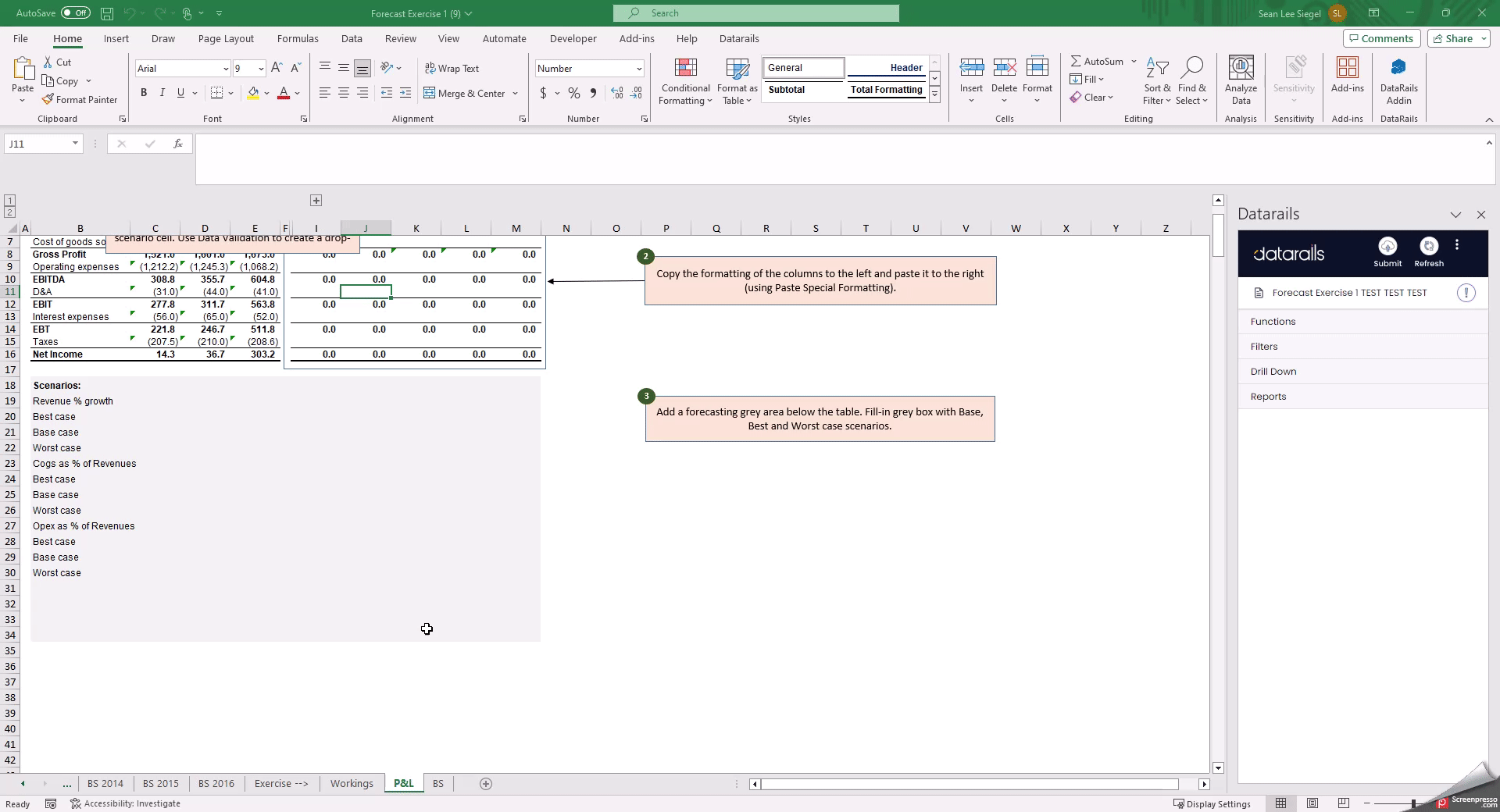This screenshot has width=1500, height=812.
Task: Open Datarails pane three-dot menu
Action: point(1457,245)
